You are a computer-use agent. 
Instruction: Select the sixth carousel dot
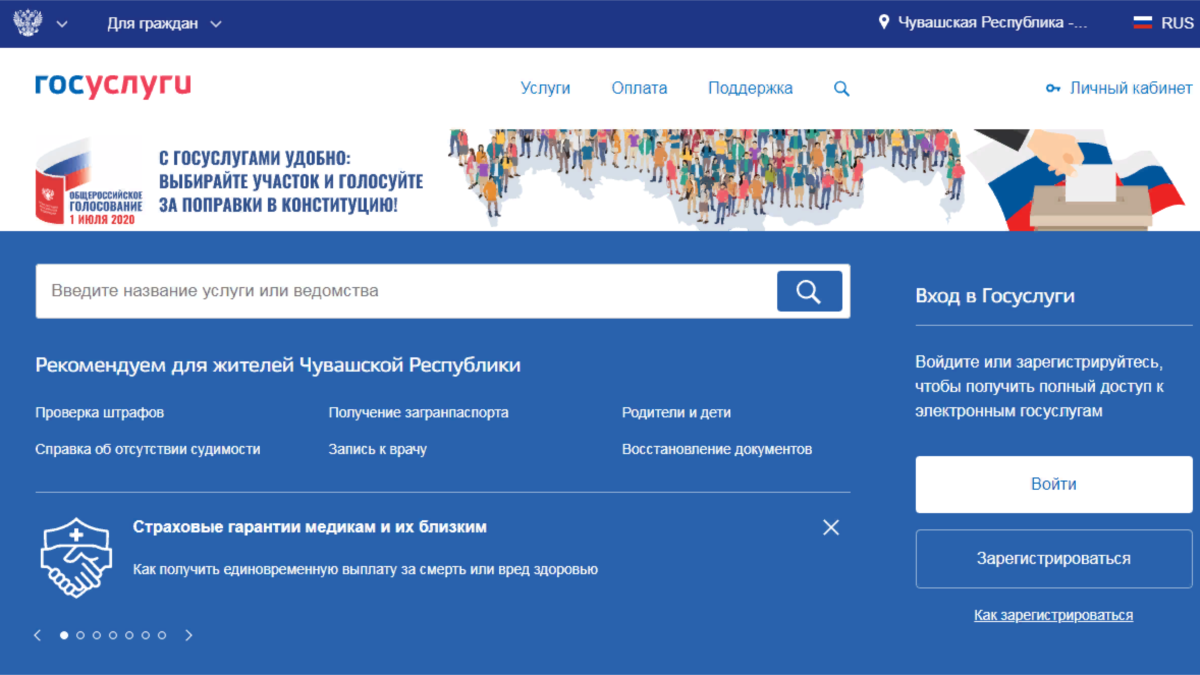[145, 635]
